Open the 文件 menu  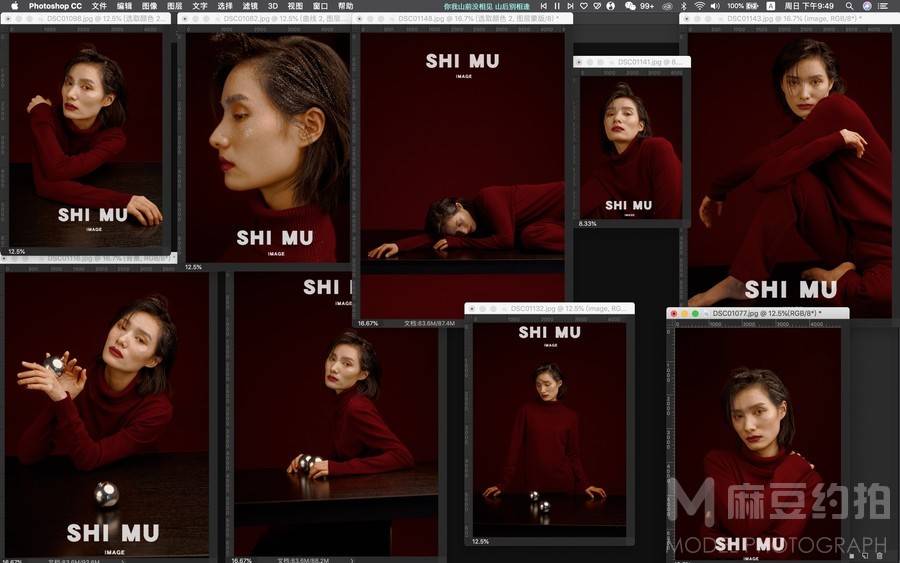(99, 6)
